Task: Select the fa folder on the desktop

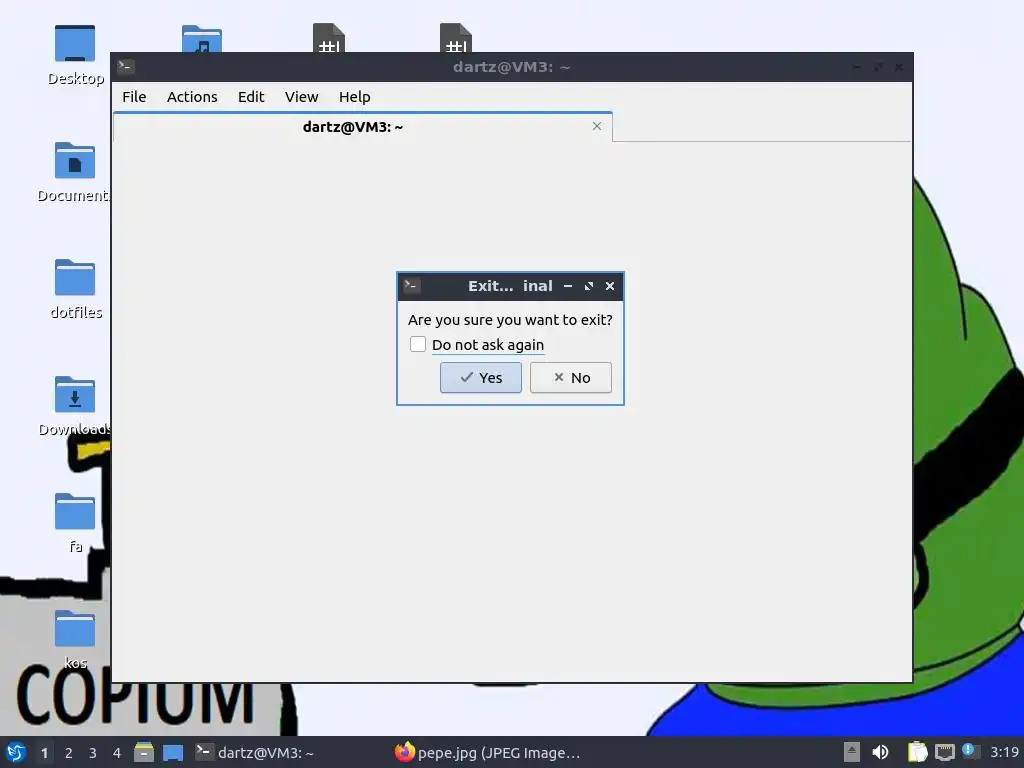Action: (x=74, y=511)
